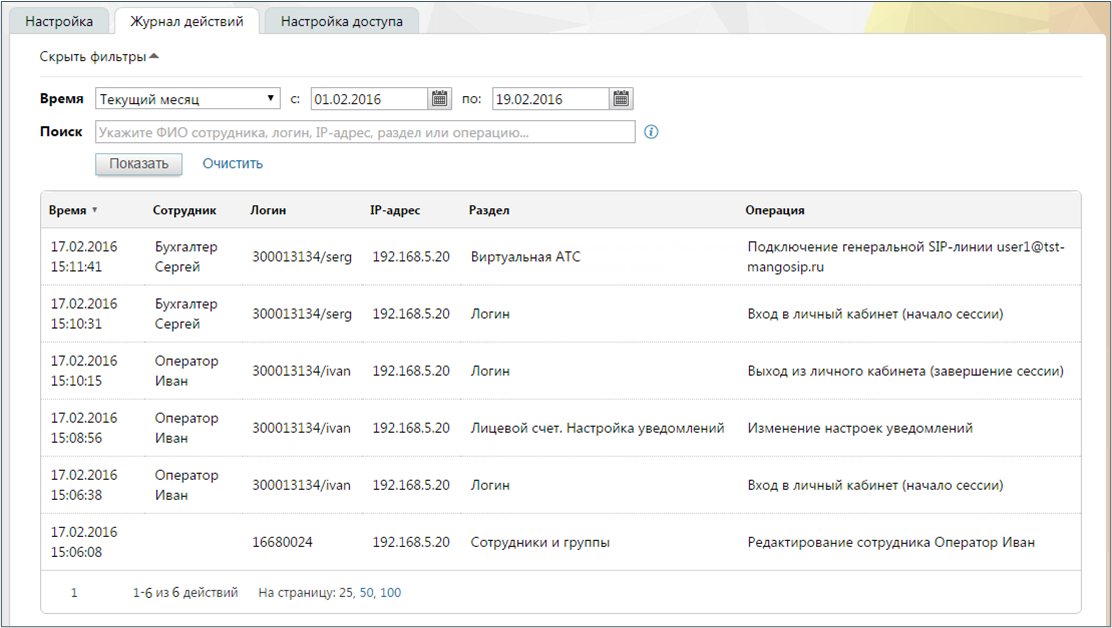Click Выход из личного кабинета operation
Image resolution: width=1112 pixels, height=628 pixels.
coord(906,371)
